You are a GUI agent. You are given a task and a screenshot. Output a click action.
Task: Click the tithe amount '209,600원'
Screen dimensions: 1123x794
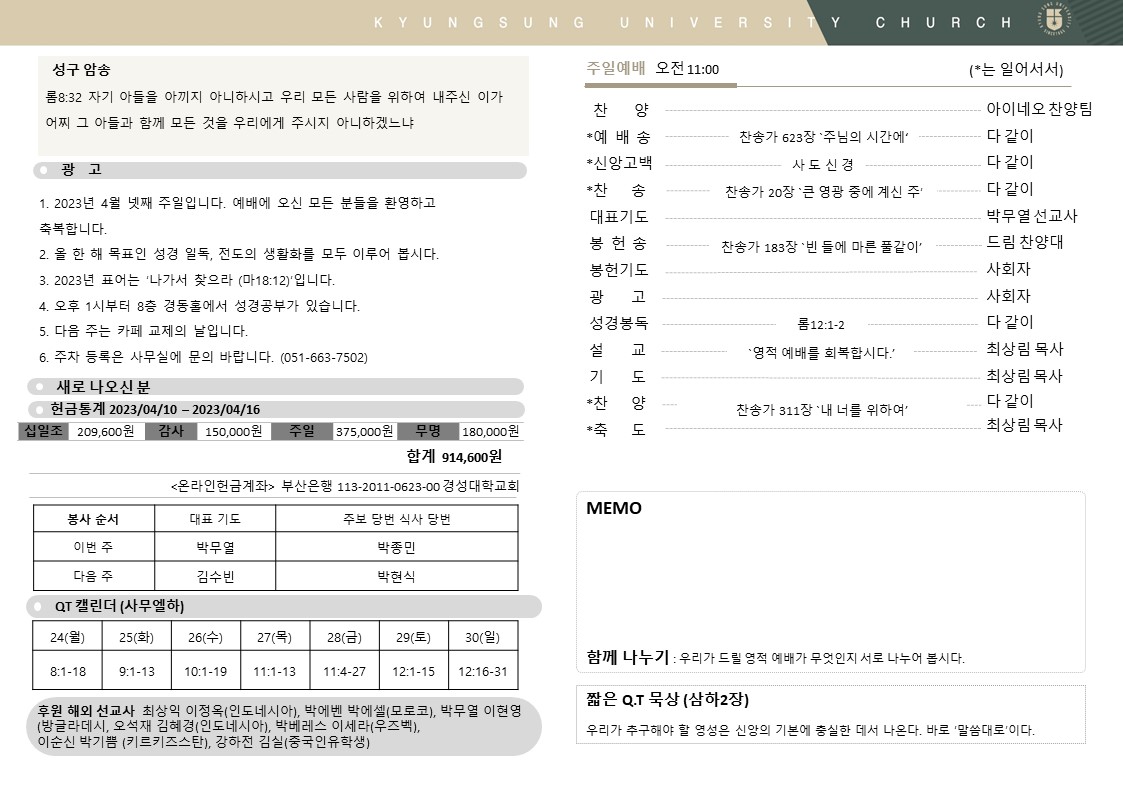(105, 431)
